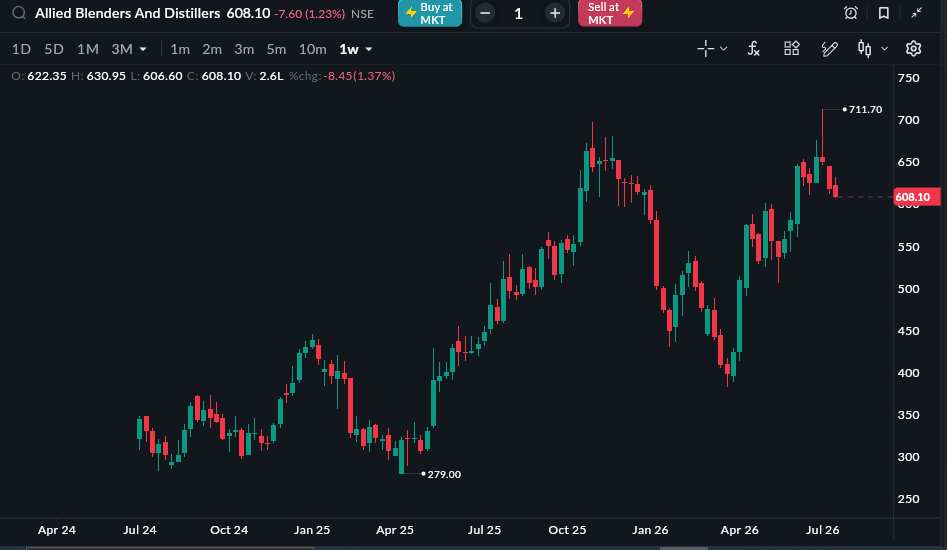Click the Allied Blenders And Distillers name

(x=127, y=13)
